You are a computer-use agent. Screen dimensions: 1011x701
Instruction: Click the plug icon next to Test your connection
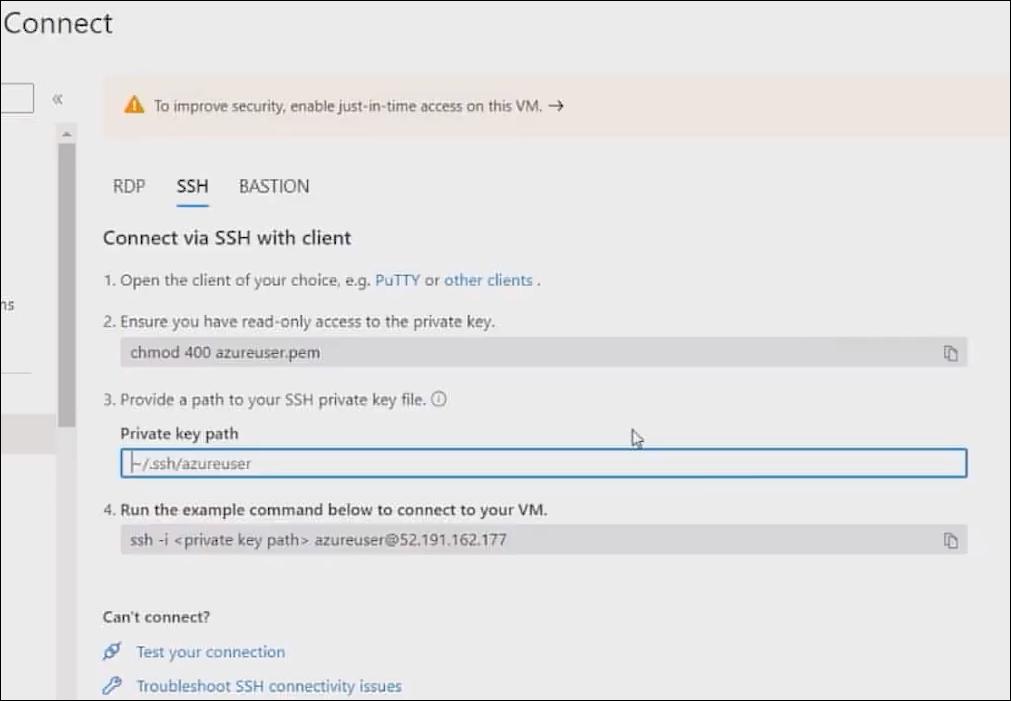tap(112, 652)
